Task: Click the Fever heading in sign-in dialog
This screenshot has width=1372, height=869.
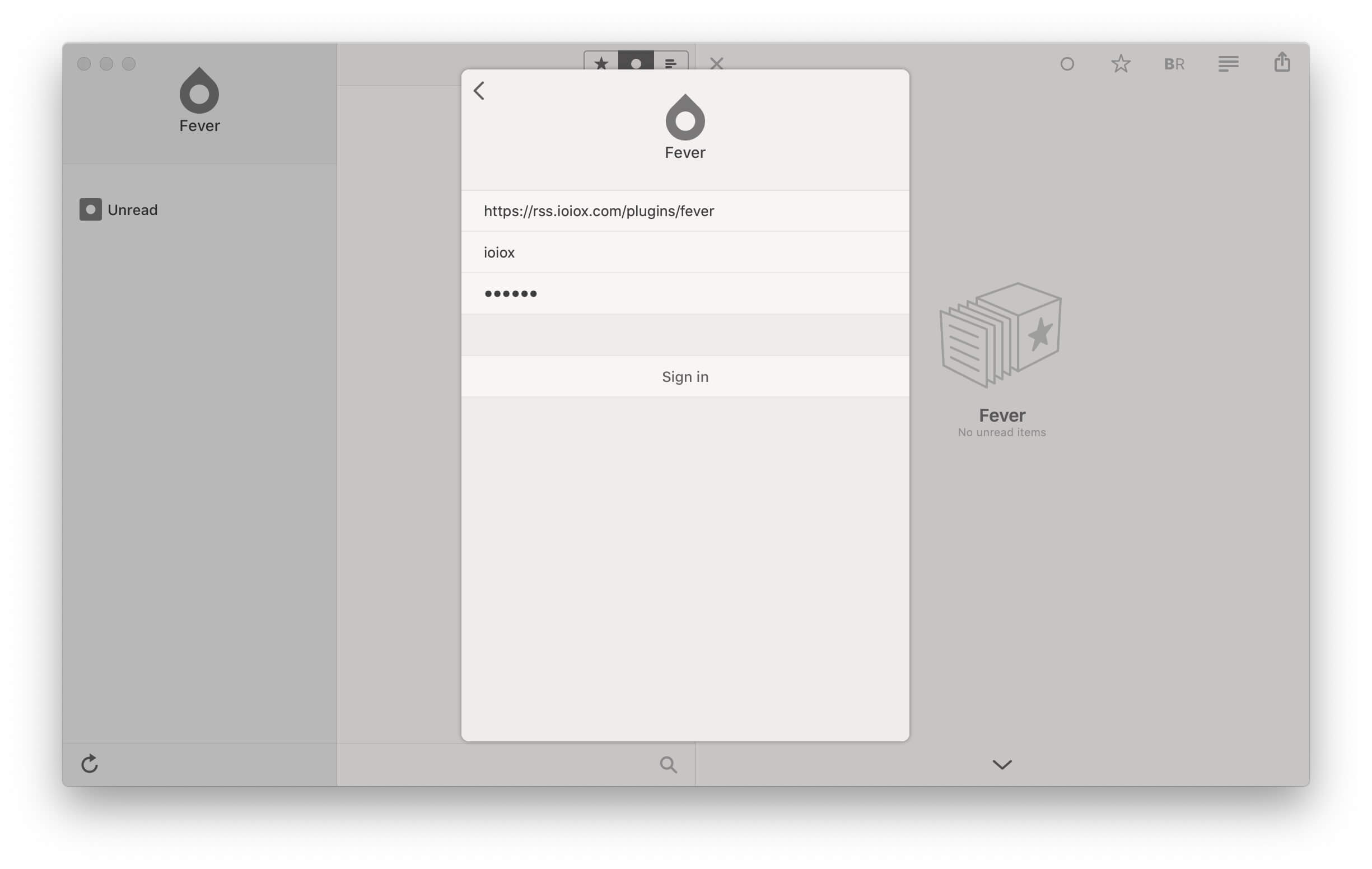Action: tap(685, 153)
